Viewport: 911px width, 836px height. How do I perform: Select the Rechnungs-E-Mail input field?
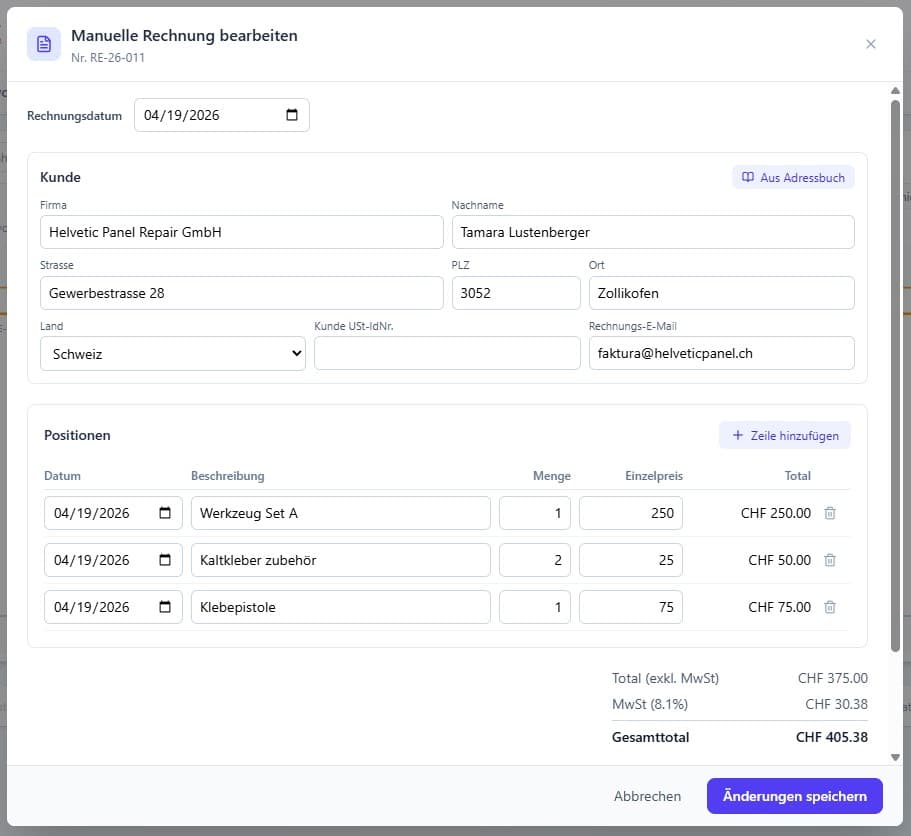(720, 353)
